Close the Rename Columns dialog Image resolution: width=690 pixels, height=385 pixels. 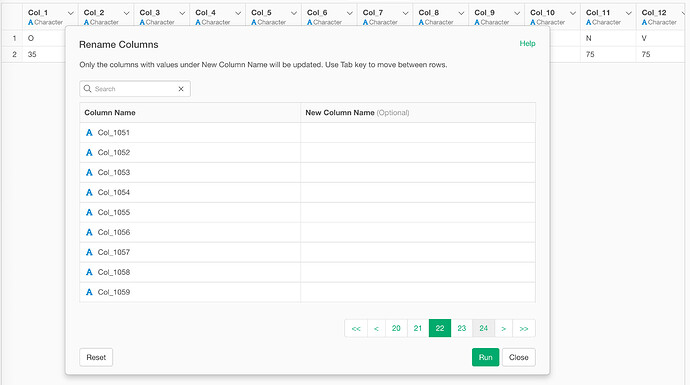(x=518, y=357)
